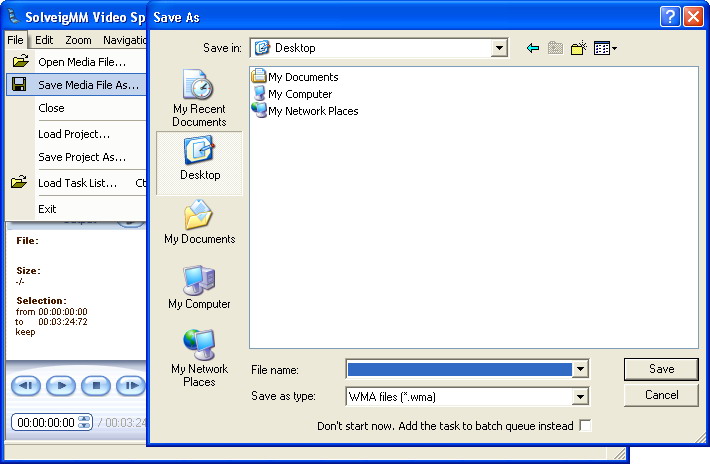The width and height of the screenshot is (710, 464).
Task: Select My Network Places in file list
Action: pyautogui.click(x=305, y=110)
